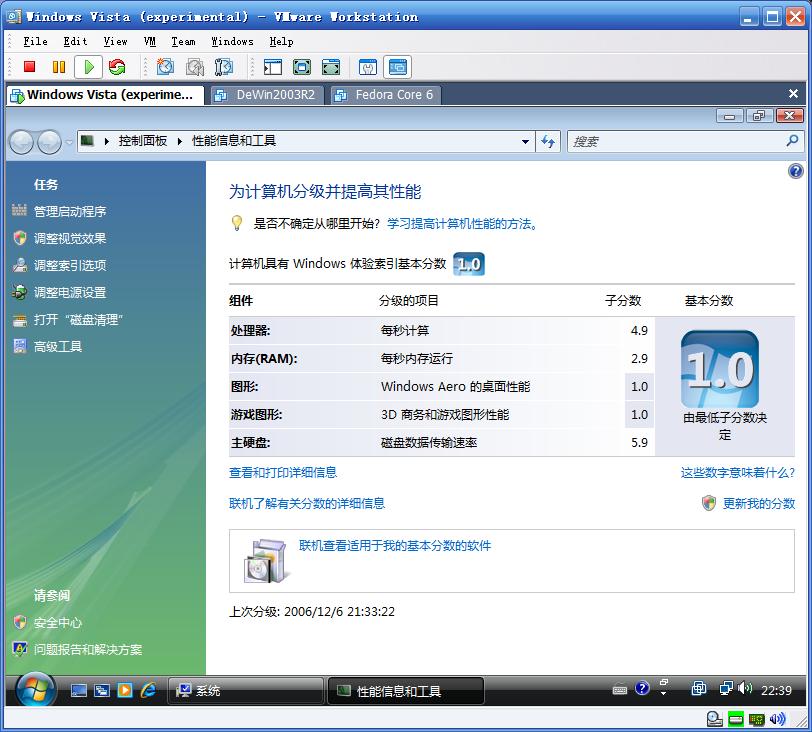Click the Reset VM toolbar icon
The width and height of the screenshot is (812, 732).
point(117,67)
